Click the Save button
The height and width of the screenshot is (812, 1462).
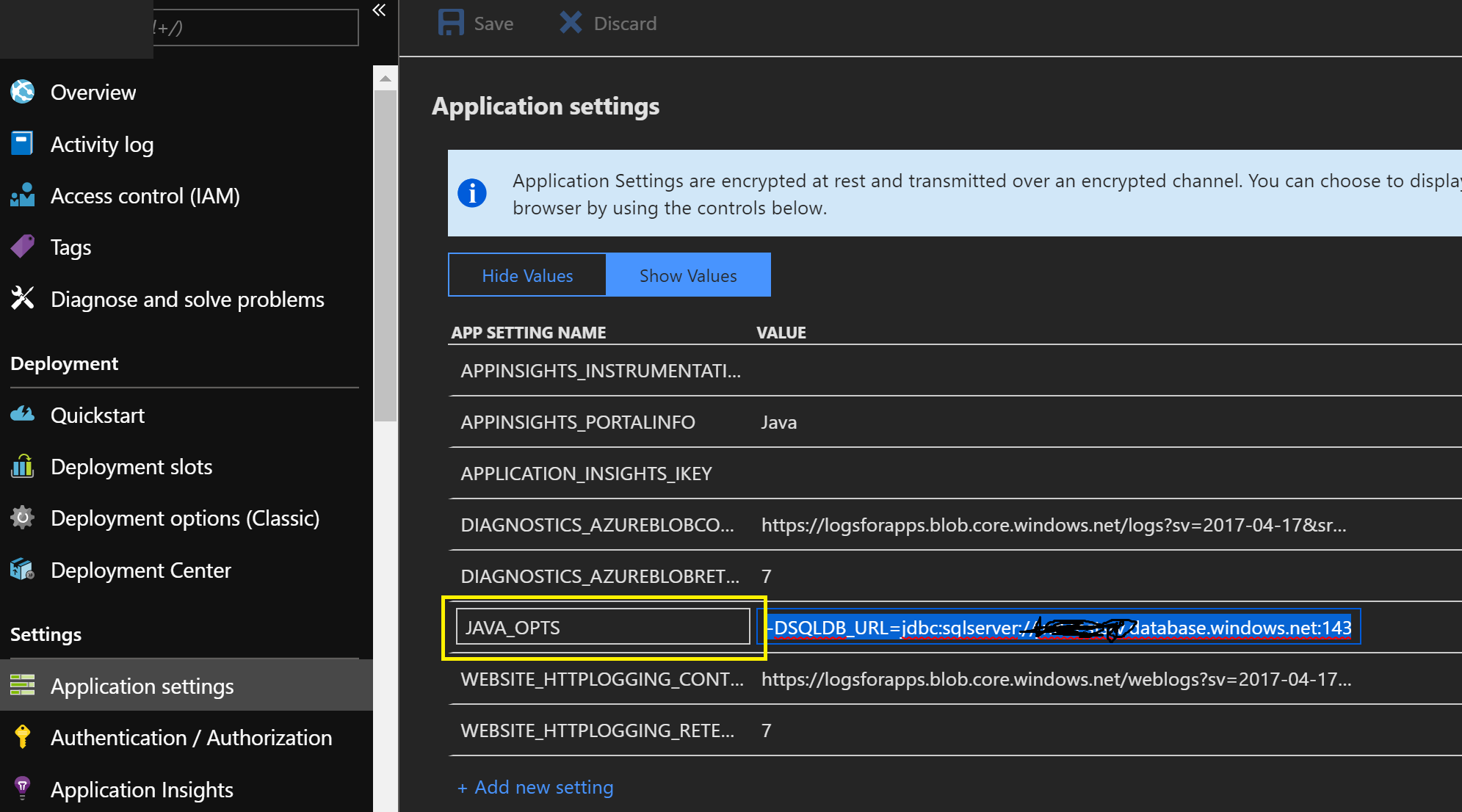pos(476,23)
